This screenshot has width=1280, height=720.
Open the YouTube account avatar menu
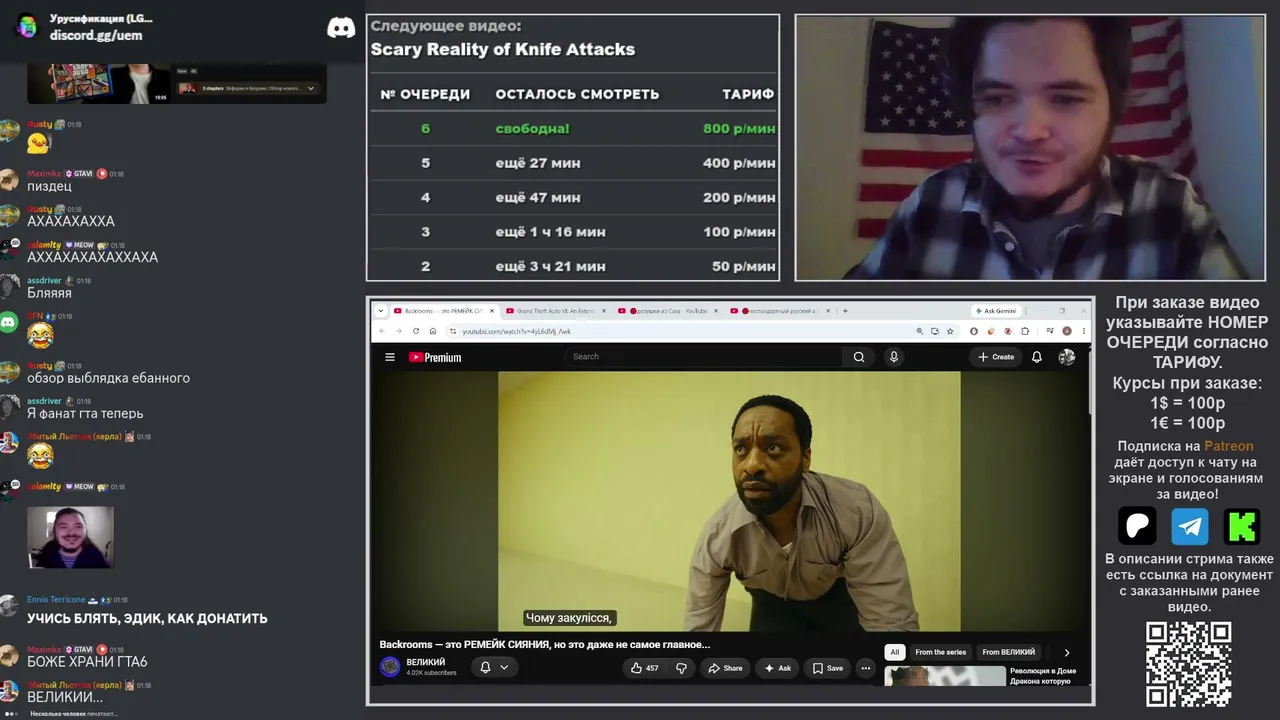[1067, 357]
